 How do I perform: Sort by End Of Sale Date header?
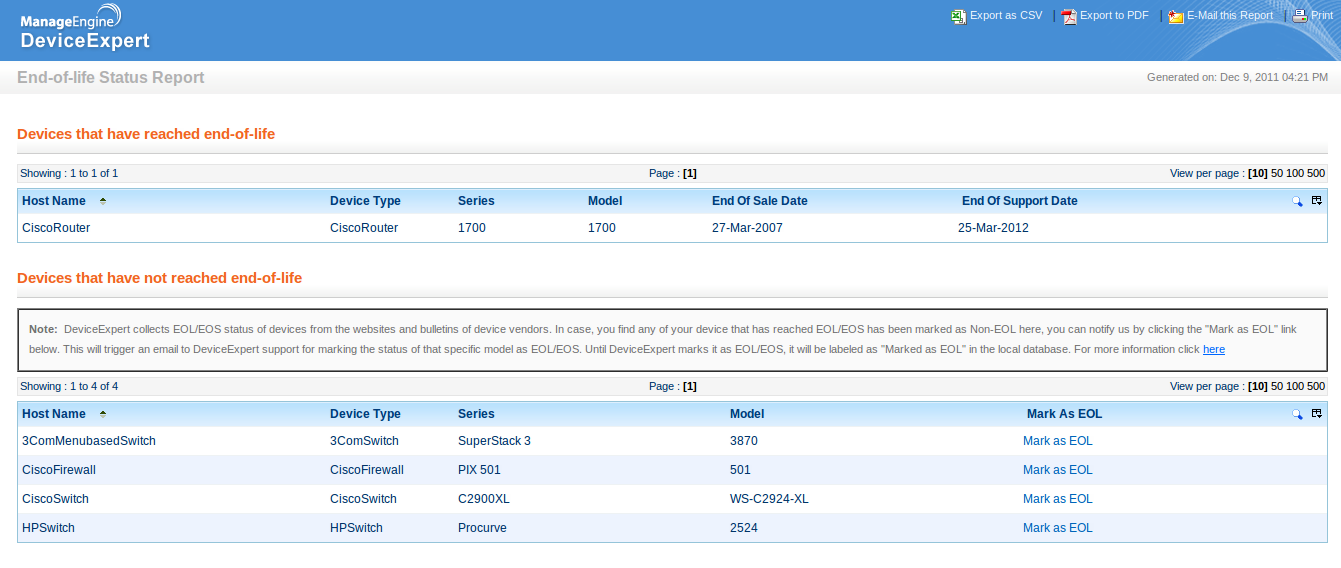[x=760, y=201]
